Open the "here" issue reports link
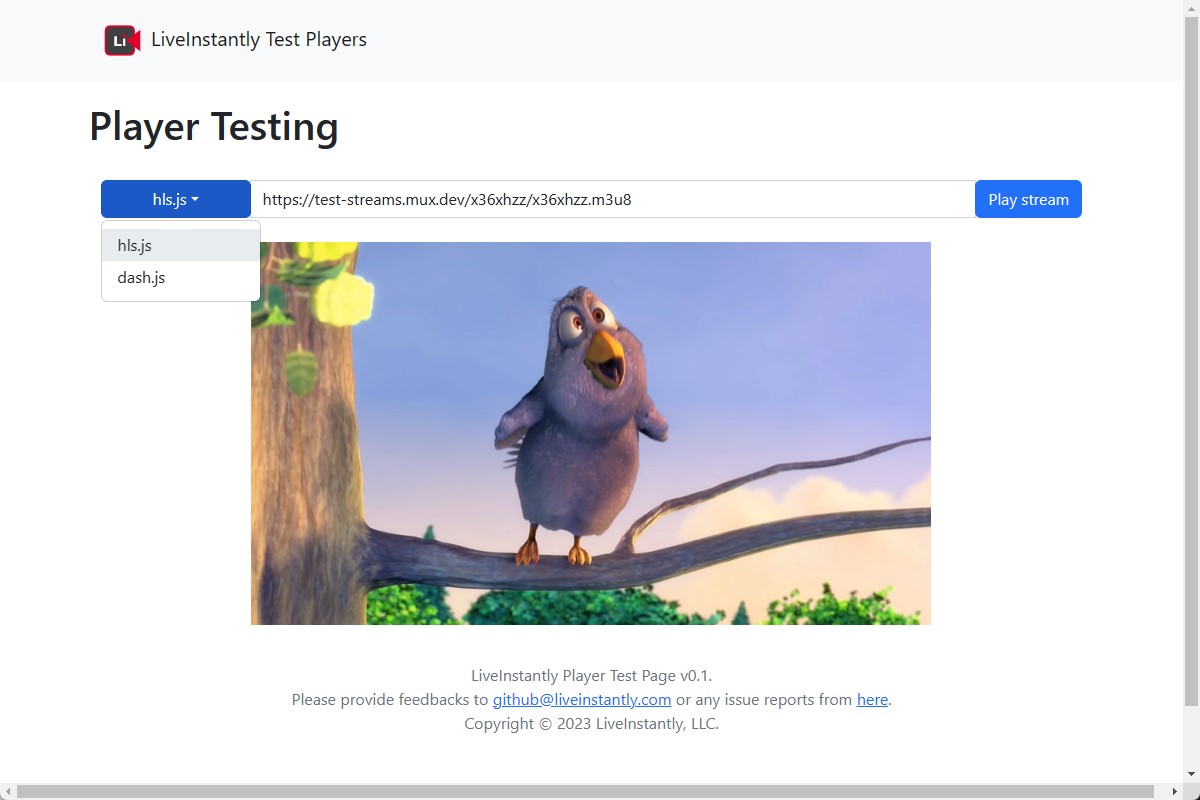This screenshot has height=800, width=1200. coord(871,699)
